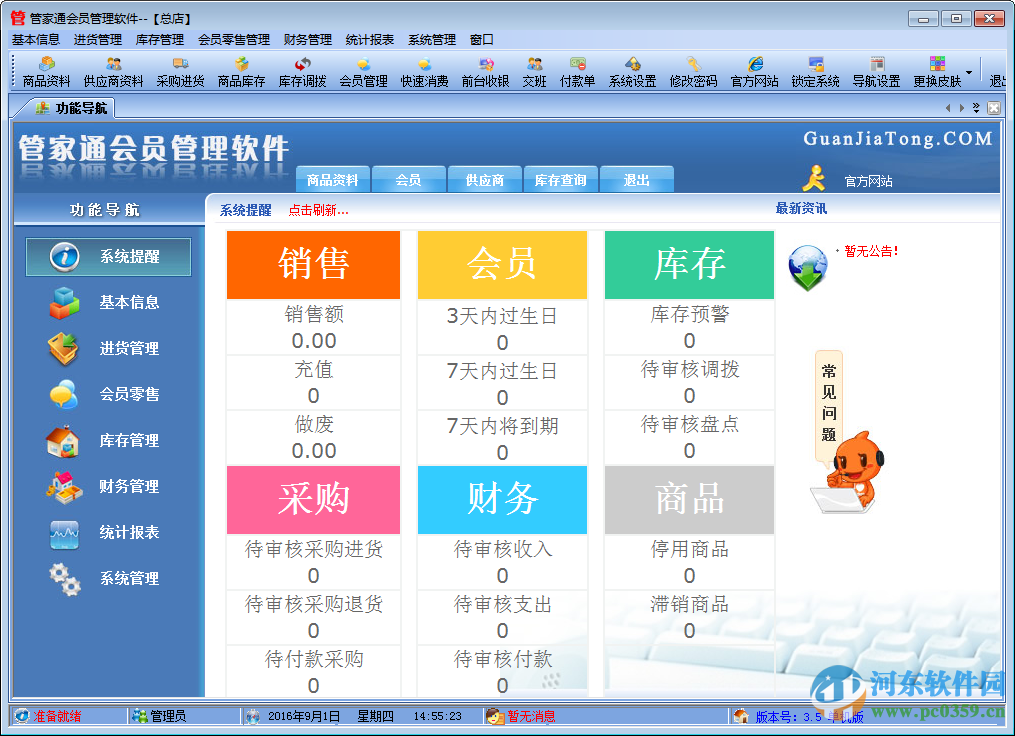Image resolution: width=1015 pixels, height=736 pixels.
Task: Open 付款单 from the toolbar
Action: (x=578, y=70)
